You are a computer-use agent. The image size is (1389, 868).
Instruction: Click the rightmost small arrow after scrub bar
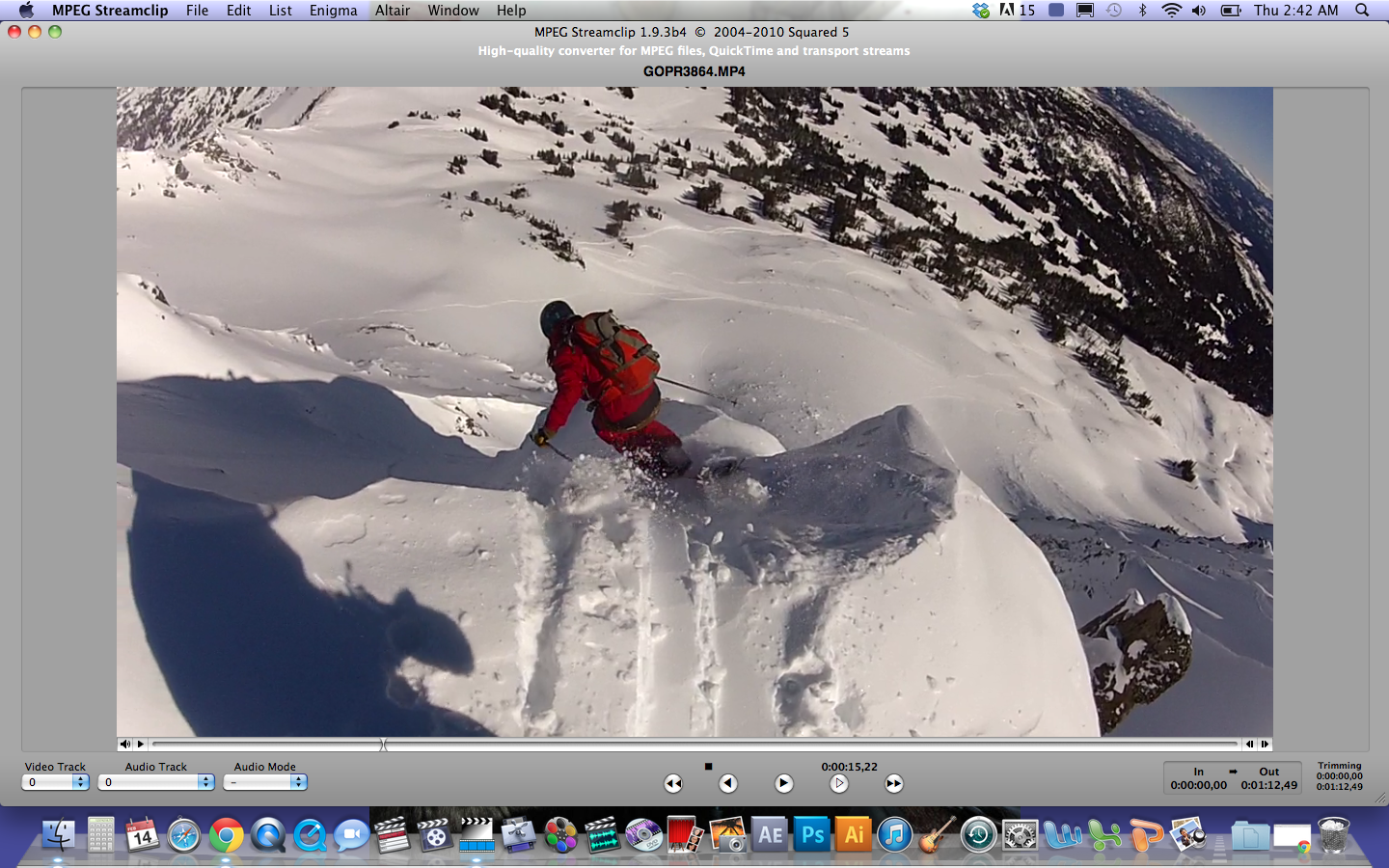[x=1265, y=744]
